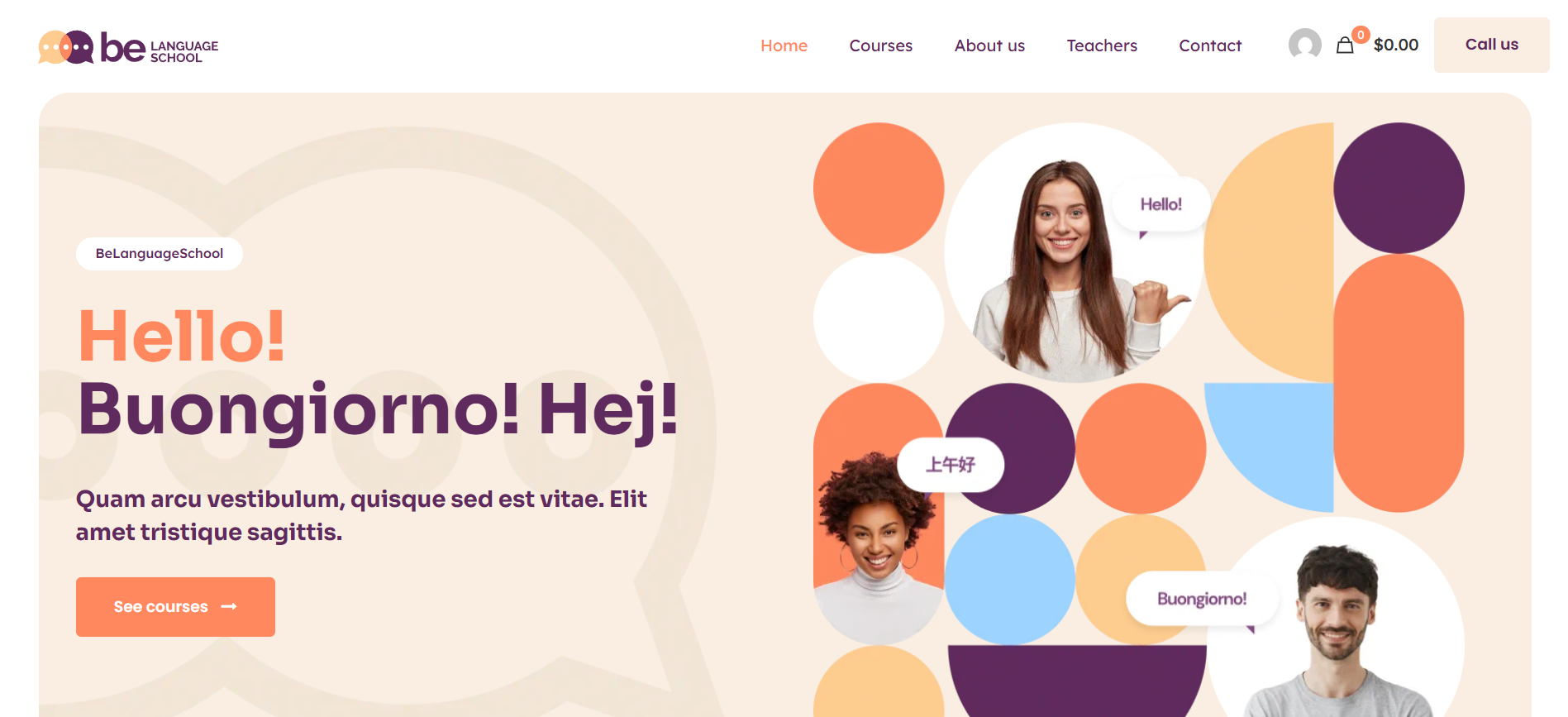Click the Buongiorno! speech bubble
Screen dimensions: 1568x717
click(1202, 599)
